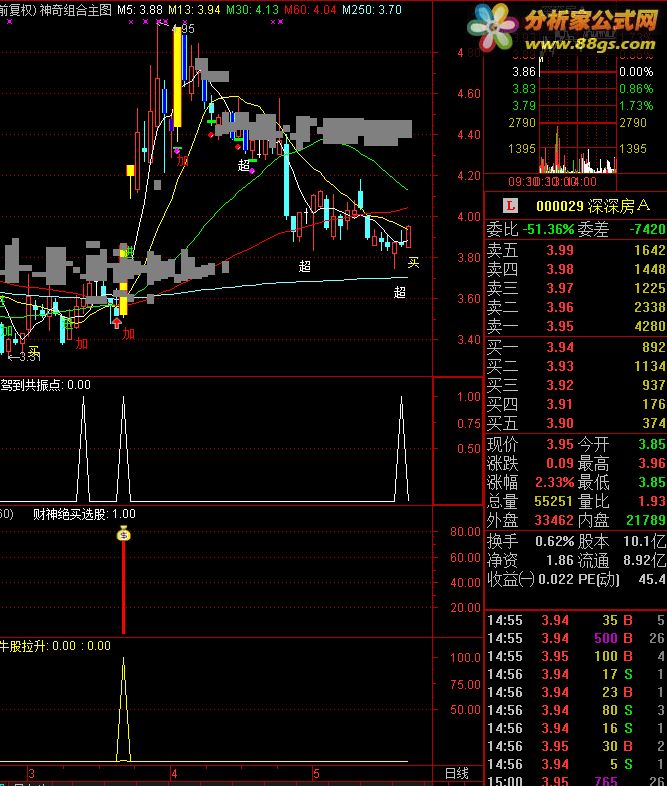Click the 日线 period label
Screen dimensions: 667x786
(457, 773)
